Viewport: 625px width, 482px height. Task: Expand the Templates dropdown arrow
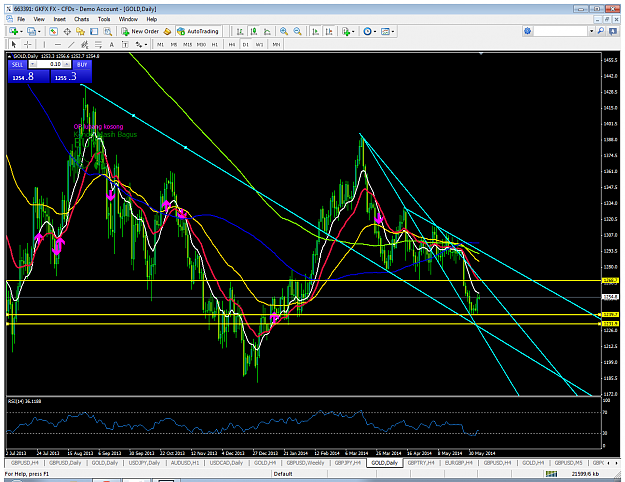click(x=393, y=31)
